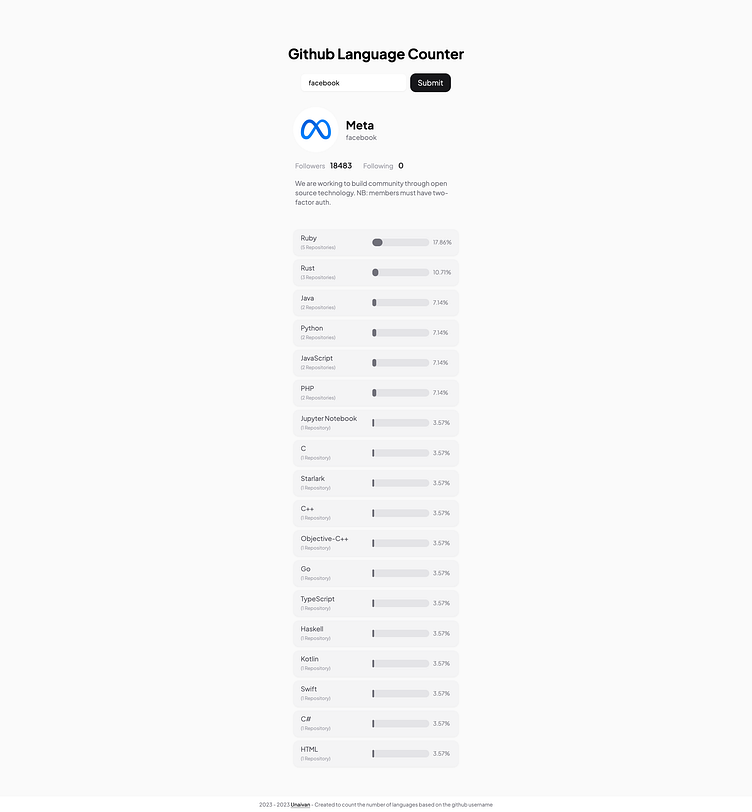Click the Ruby progress bar indicator
Viewport: 752px width, 812px height.
pos(378,242)
